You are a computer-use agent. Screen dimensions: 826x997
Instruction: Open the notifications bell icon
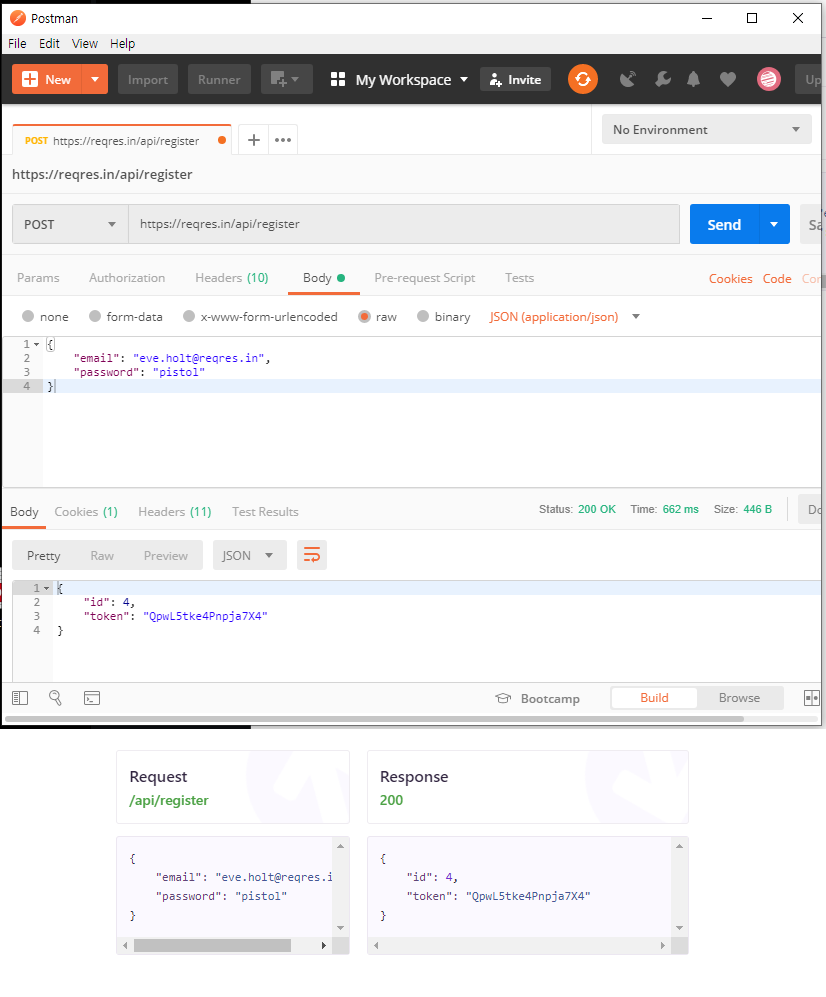click(694, 79)
